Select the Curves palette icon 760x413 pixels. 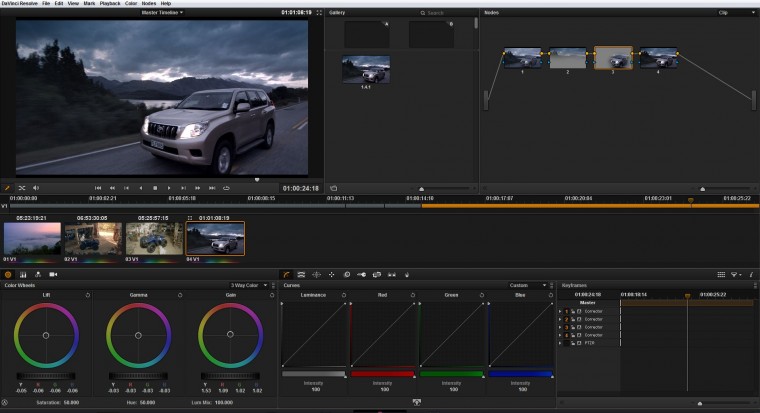point(285,274)
